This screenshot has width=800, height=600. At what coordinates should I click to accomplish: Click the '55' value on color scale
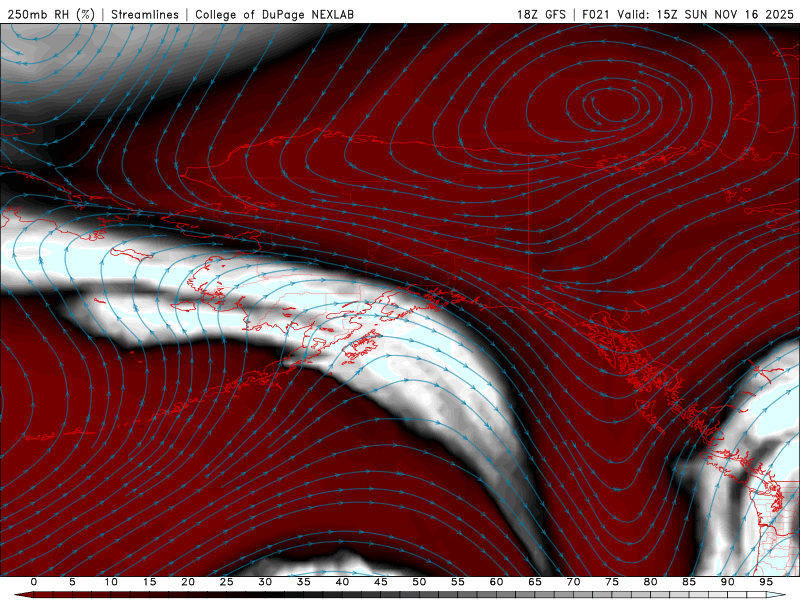(458, 582)
